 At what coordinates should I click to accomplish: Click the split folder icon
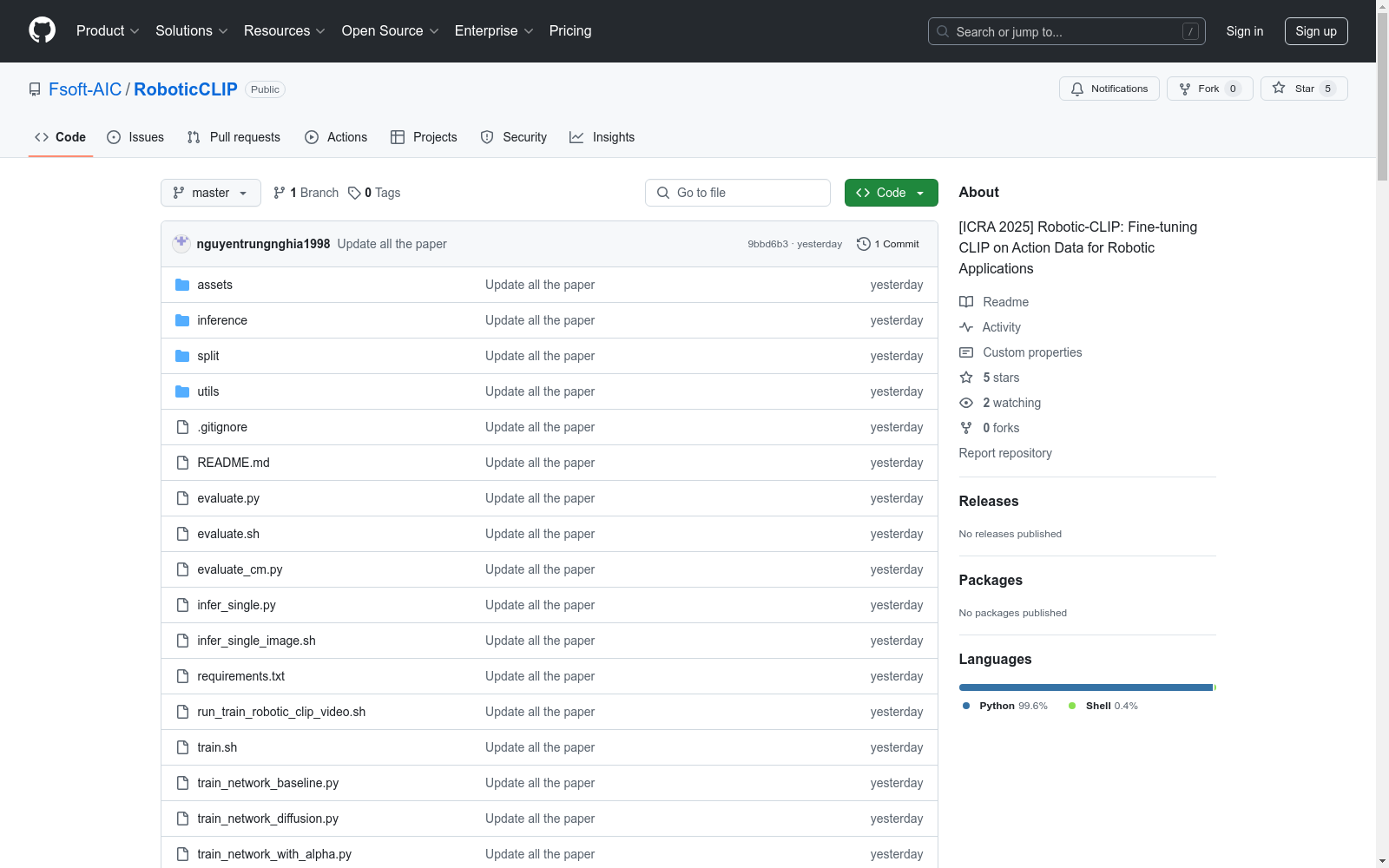pos(182,356)
